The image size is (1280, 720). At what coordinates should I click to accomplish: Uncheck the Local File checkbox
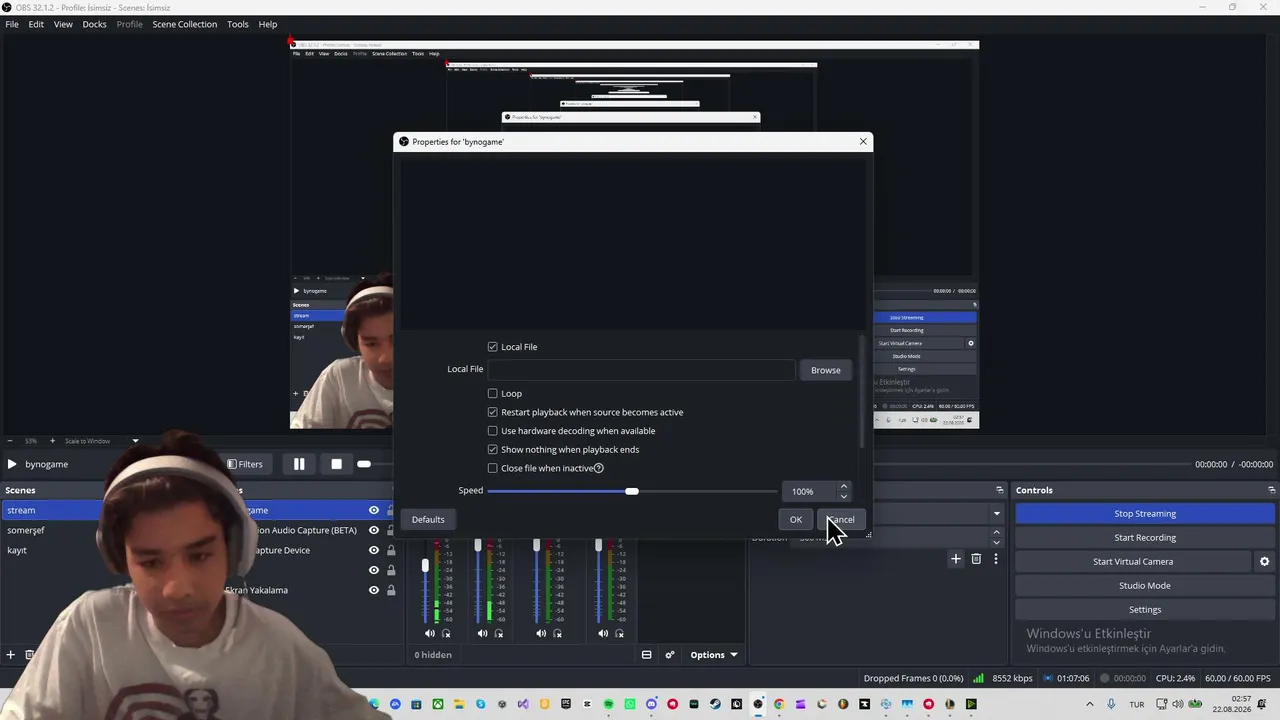492,347
